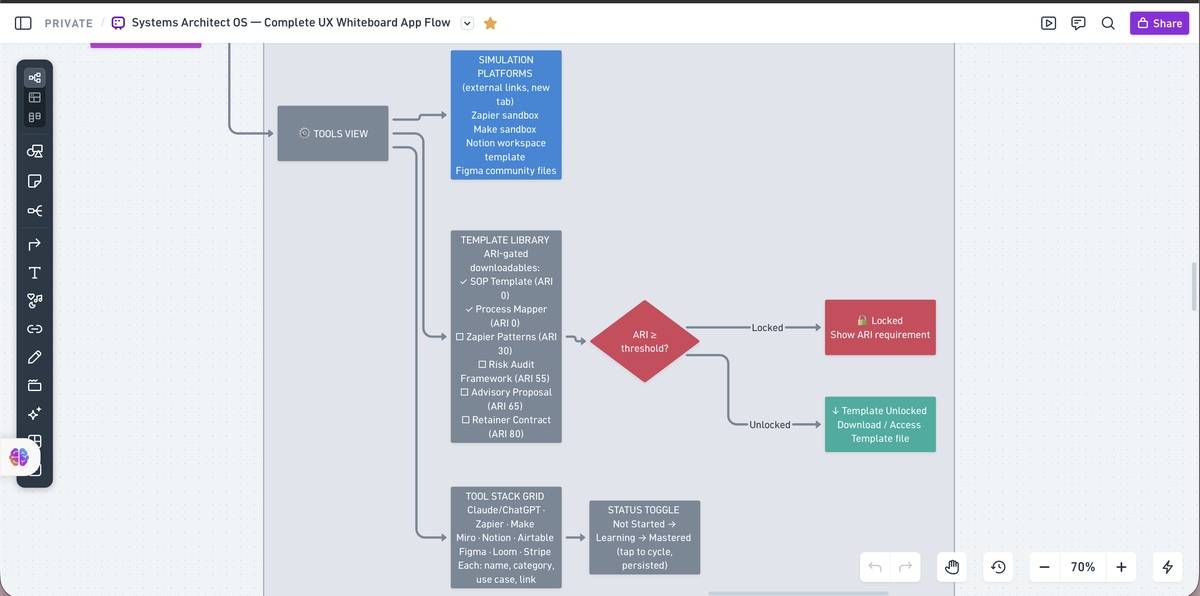Select the connector arrow tool
This screenshot has height=596, width=1200.
[35, 244]
